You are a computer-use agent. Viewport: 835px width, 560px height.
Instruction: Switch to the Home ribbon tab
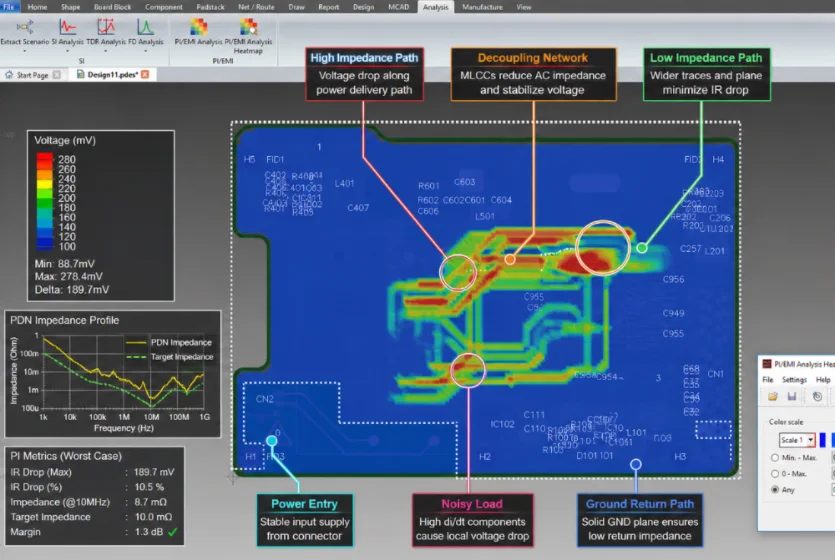coord(37,7)
